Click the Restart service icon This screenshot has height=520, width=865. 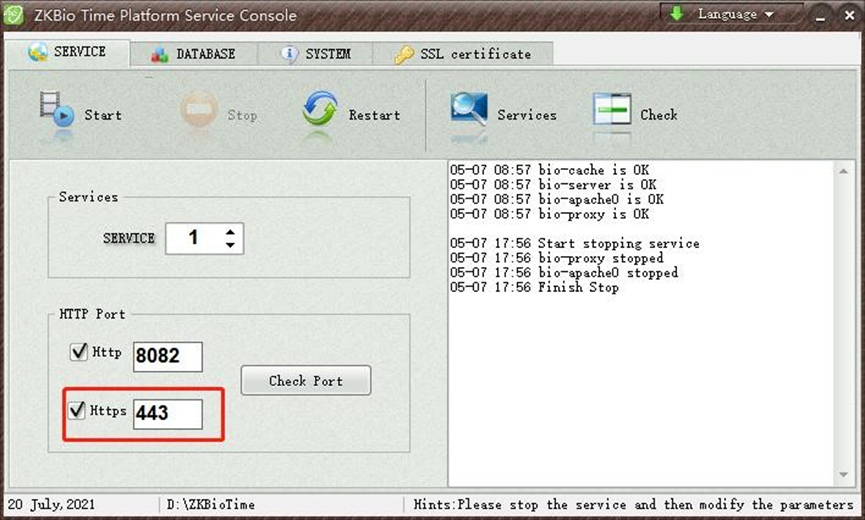coord(320,111)
